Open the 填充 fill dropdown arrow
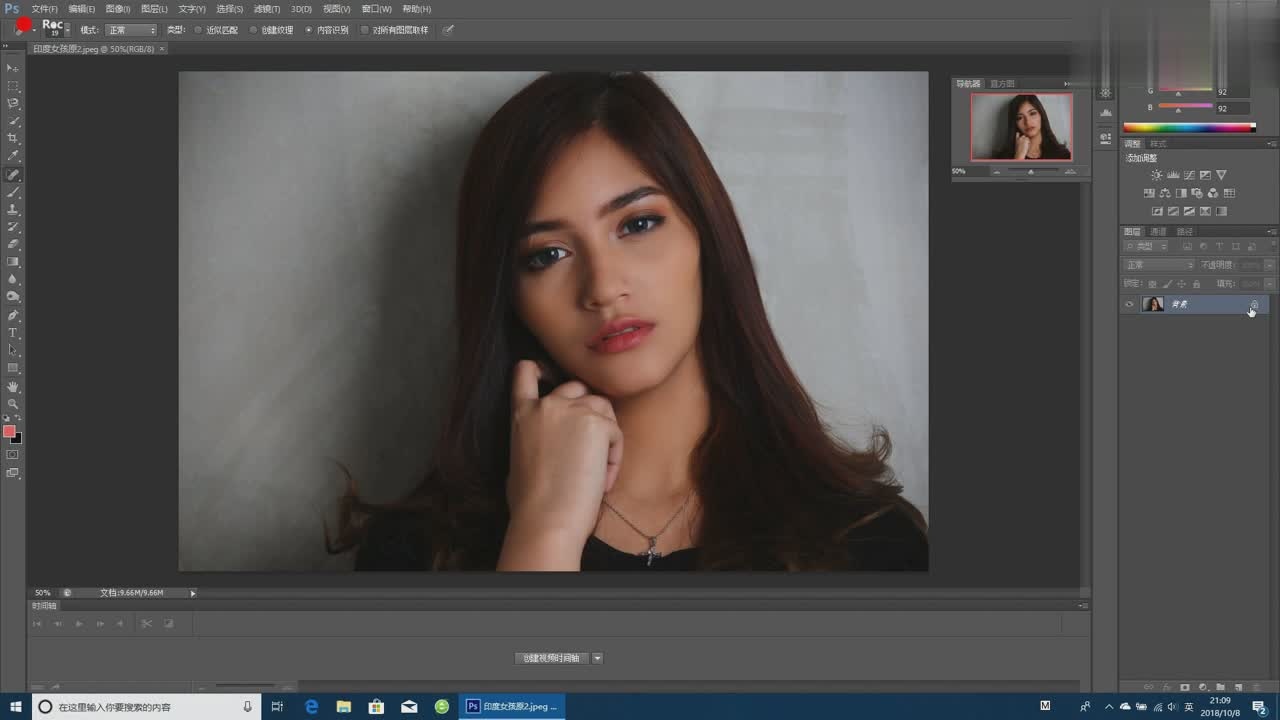 coord(1270,284)
